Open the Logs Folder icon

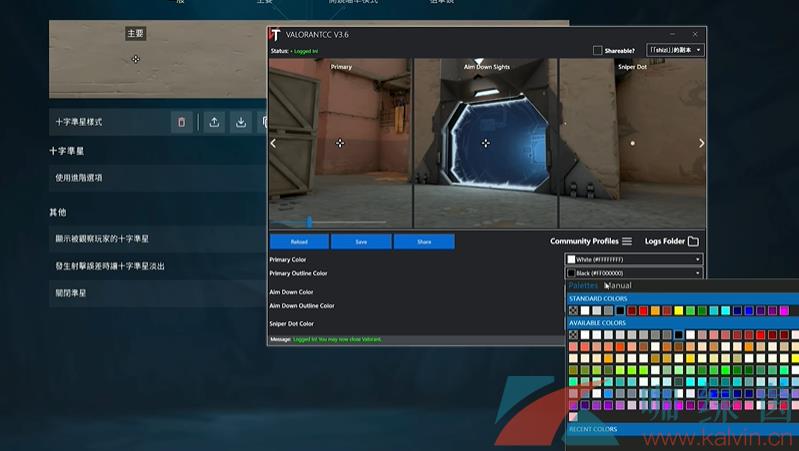click(693, 241)
